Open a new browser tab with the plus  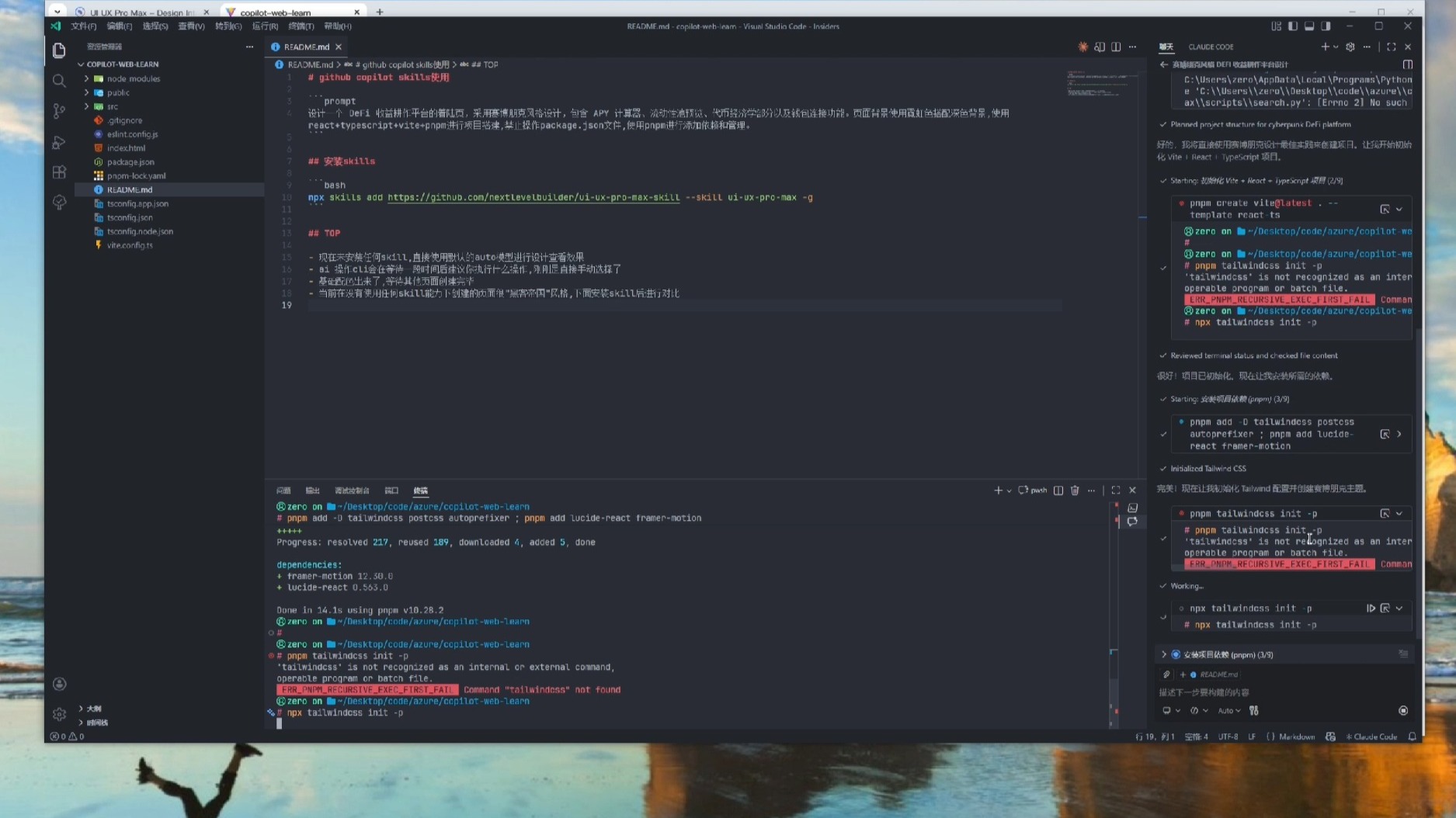[x=380, y=12]
